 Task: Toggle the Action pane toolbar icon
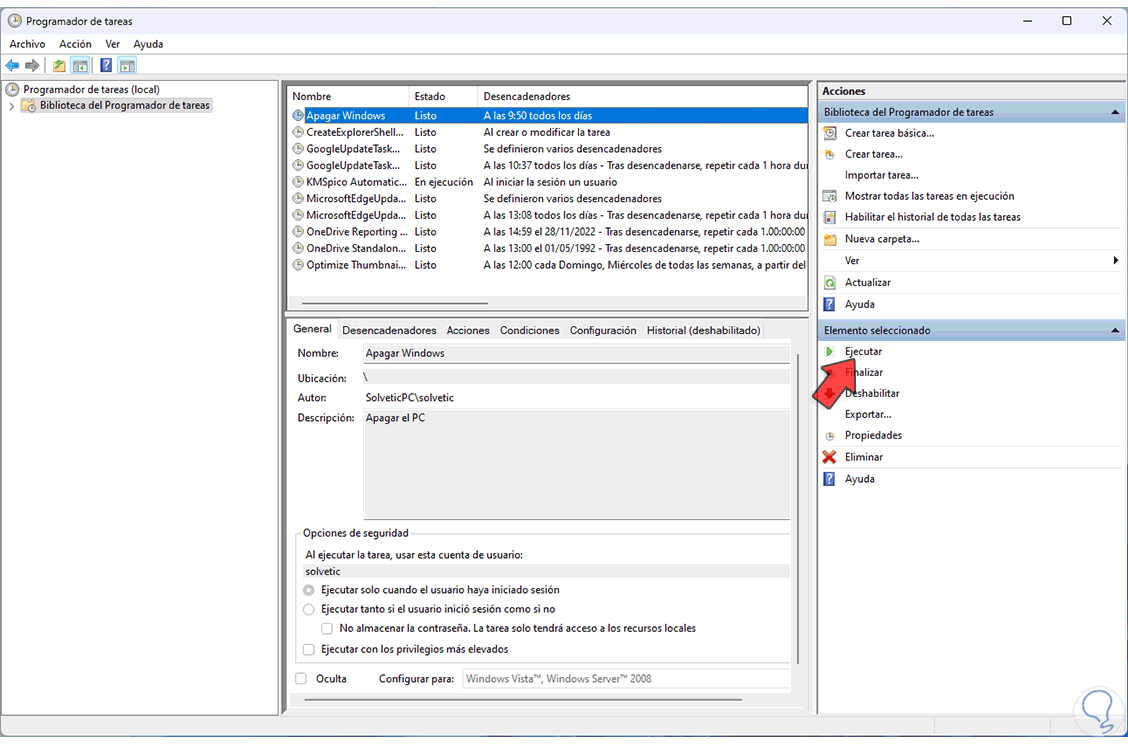tap(127, 65)
